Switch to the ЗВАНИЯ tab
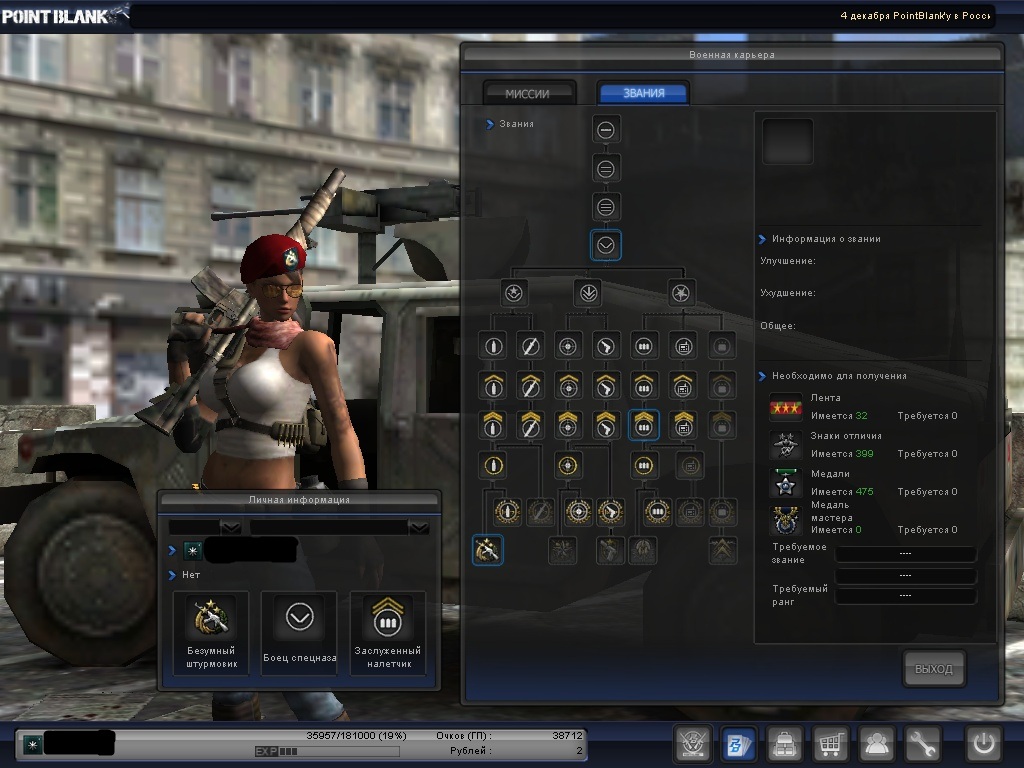This screenshot has width=1024, height=768. tap(643, 93)
